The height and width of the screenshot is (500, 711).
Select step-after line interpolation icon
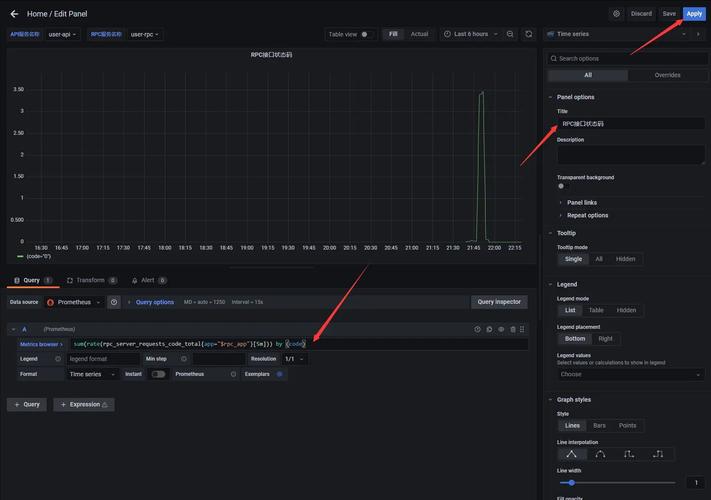pos(658,454)
